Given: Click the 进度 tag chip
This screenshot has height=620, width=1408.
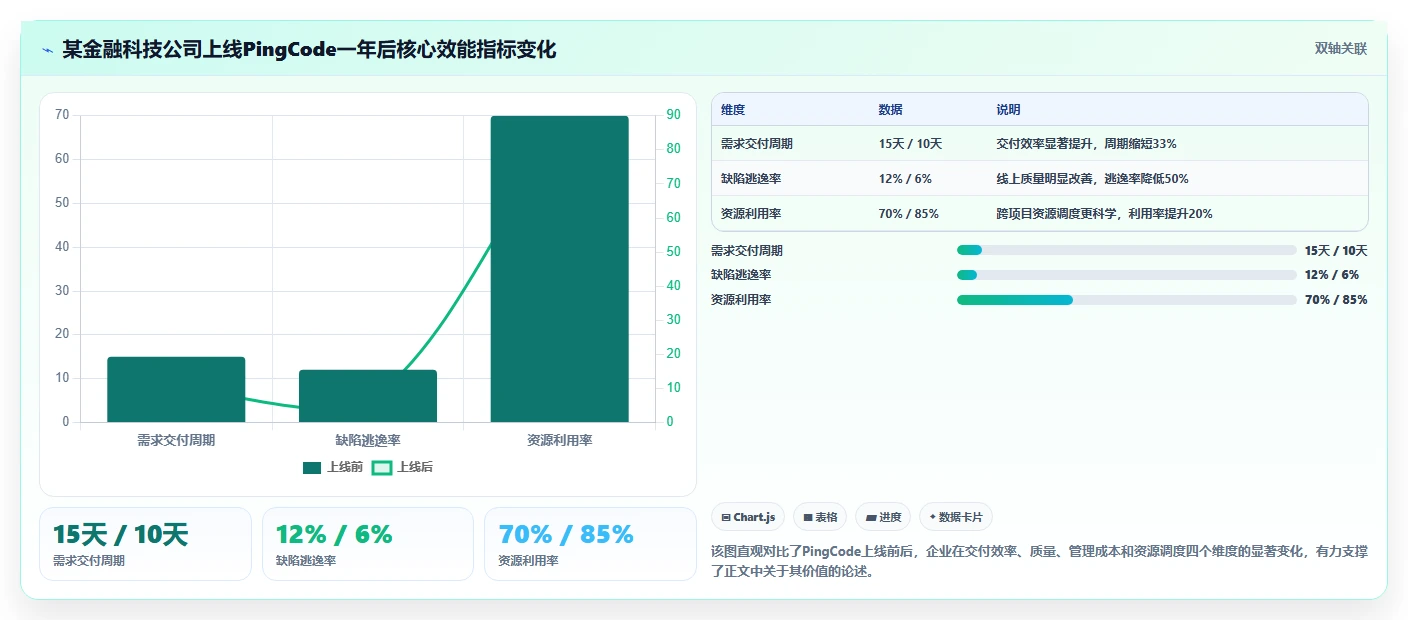Looking at the screenshot, I should [883, 517].
